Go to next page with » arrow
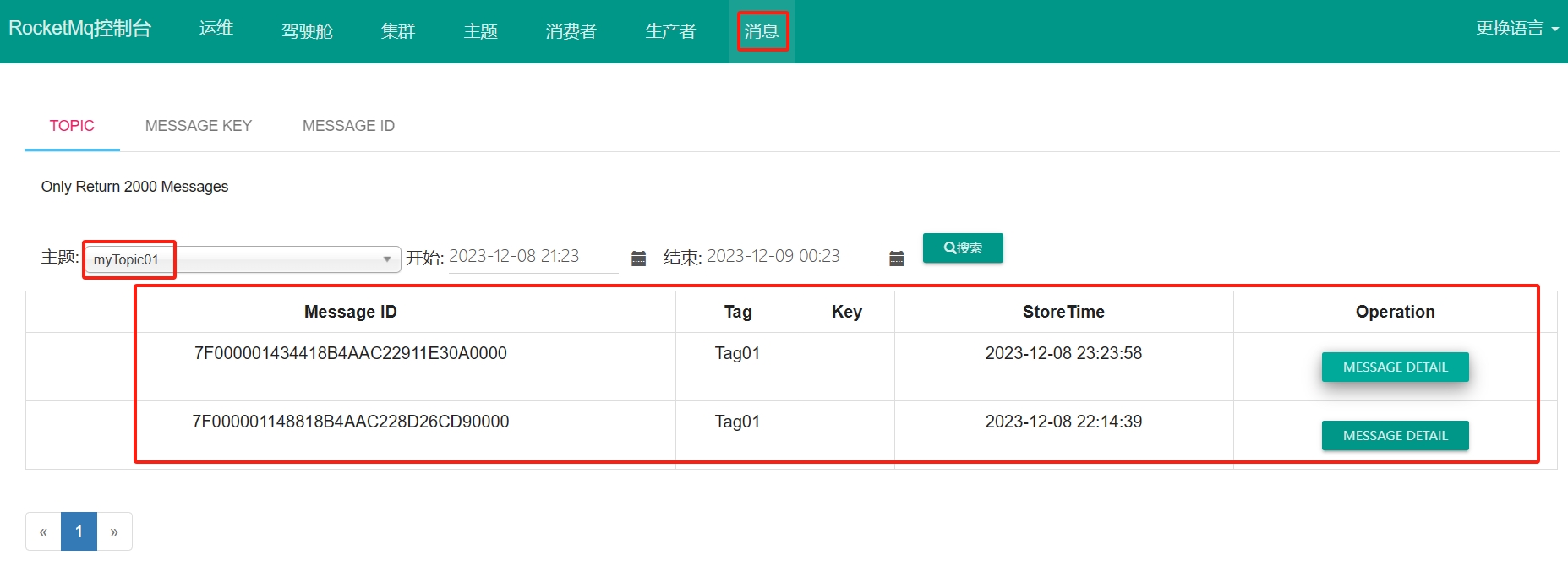Screen dimensions: 1568x588 114,532
